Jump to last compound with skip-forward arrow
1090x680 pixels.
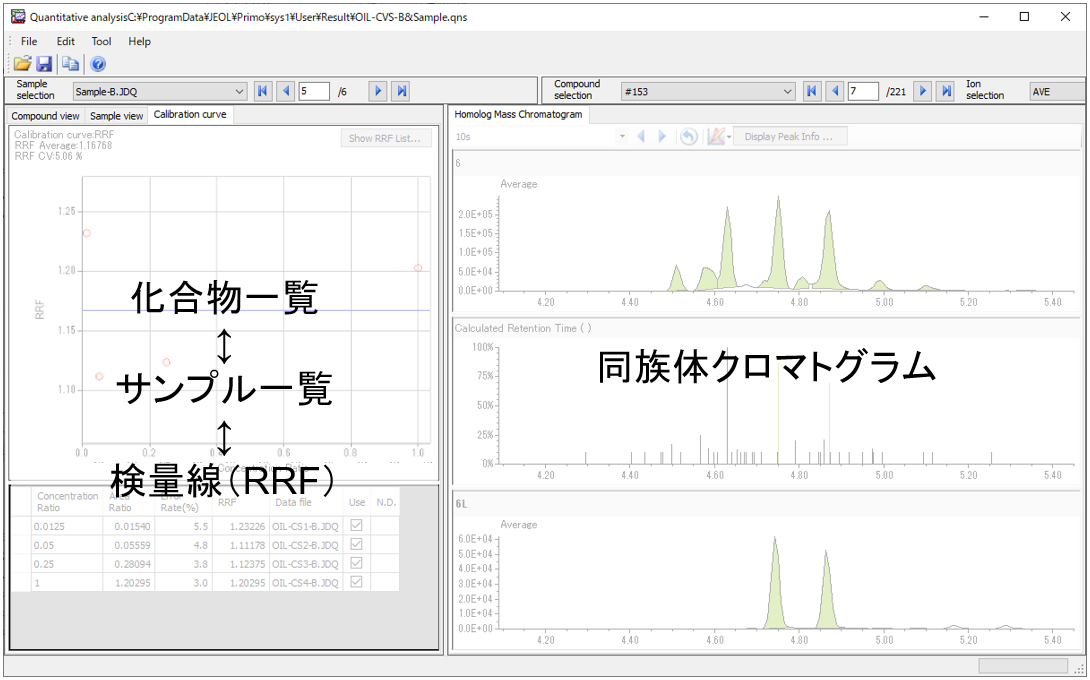point(945,91)
